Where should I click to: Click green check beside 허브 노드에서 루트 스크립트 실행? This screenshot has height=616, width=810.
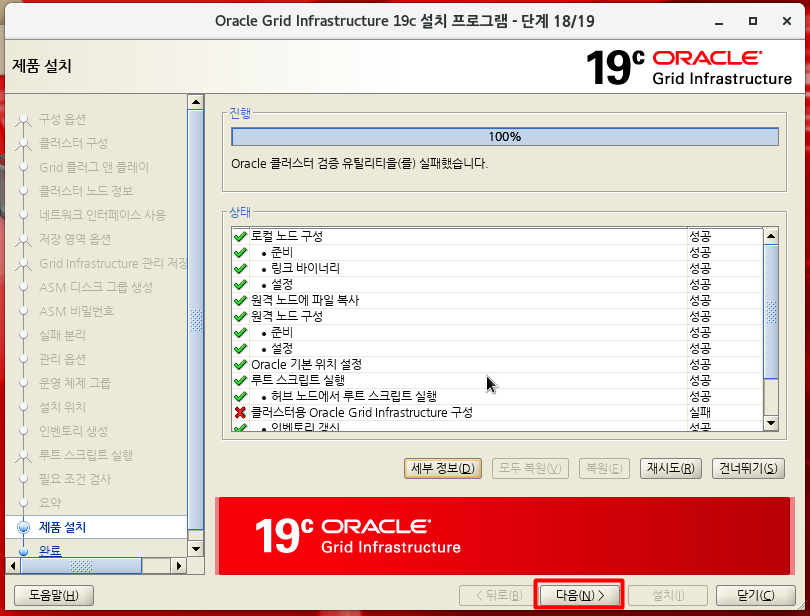coord(240,396)
